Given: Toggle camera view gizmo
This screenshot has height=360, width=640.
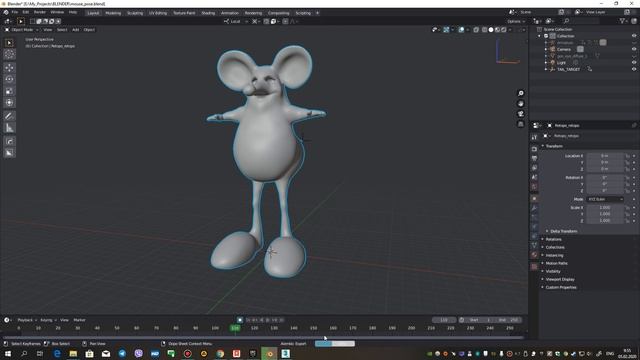Looking at the screenshot, I should [x=520, y=114].
